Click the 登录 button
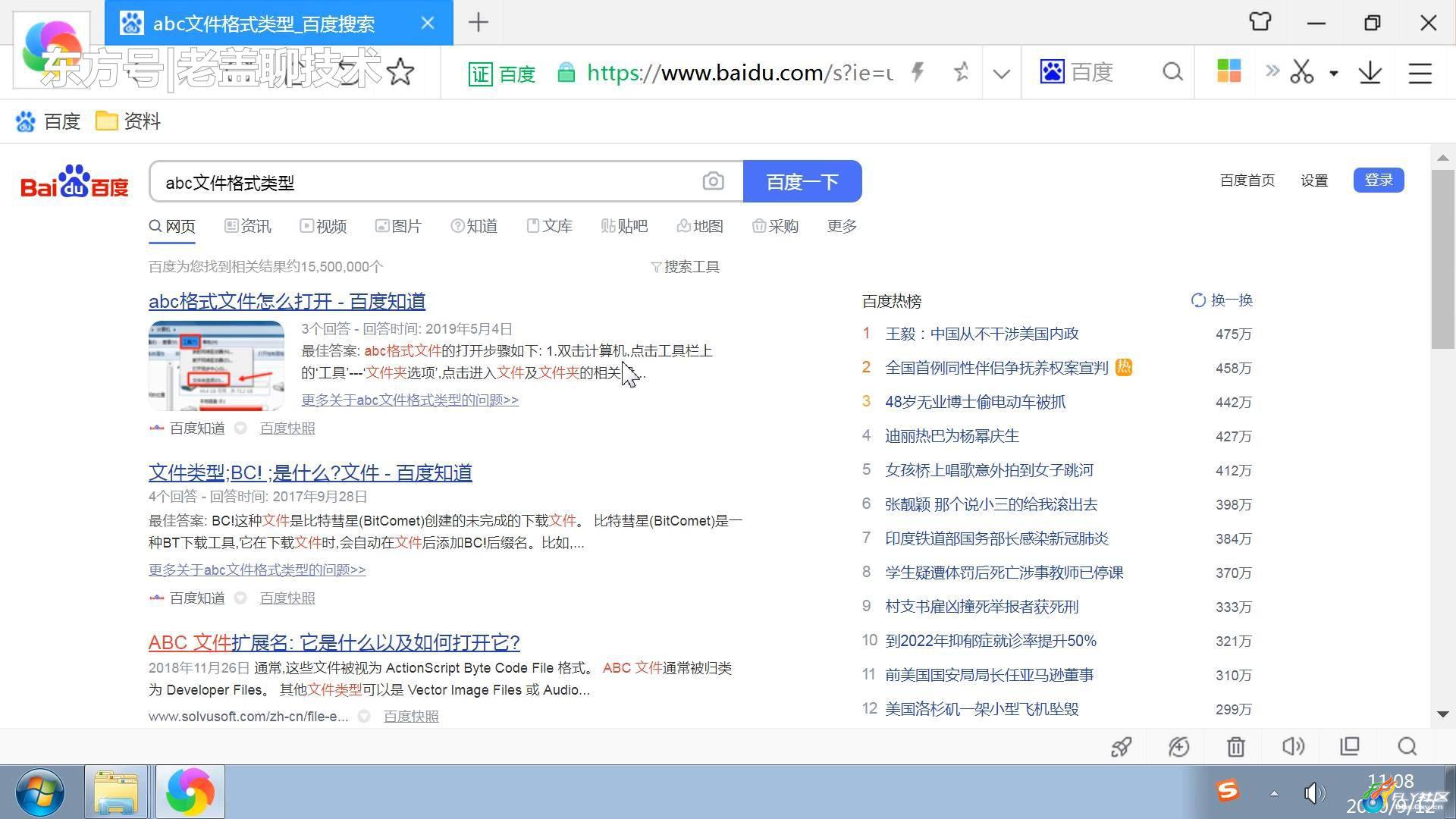 (x=1379, y=180)
